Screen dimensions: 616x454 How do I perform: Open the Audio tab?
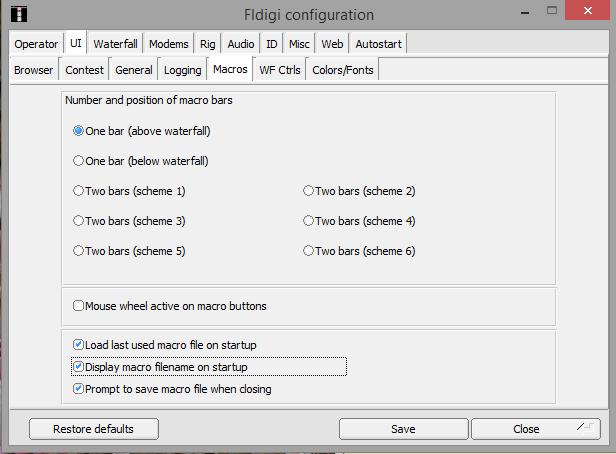click(241, 44)
